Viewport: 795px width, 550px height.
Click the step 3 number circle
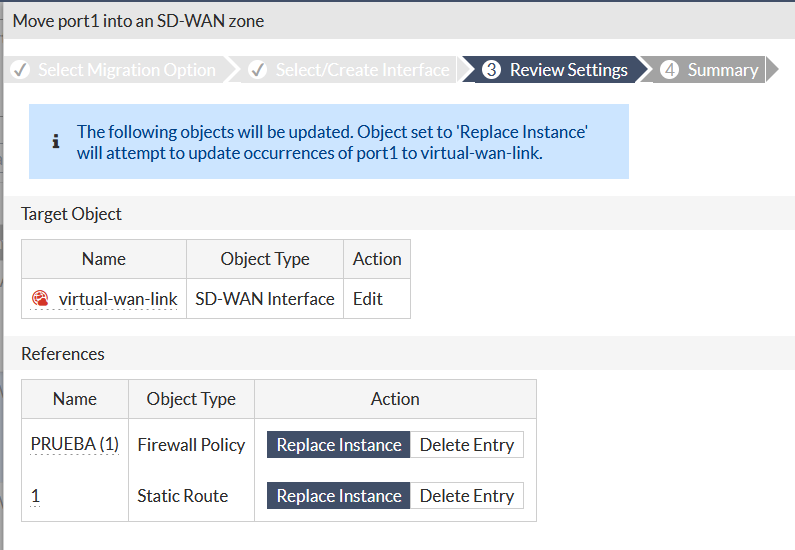(491, 70)
